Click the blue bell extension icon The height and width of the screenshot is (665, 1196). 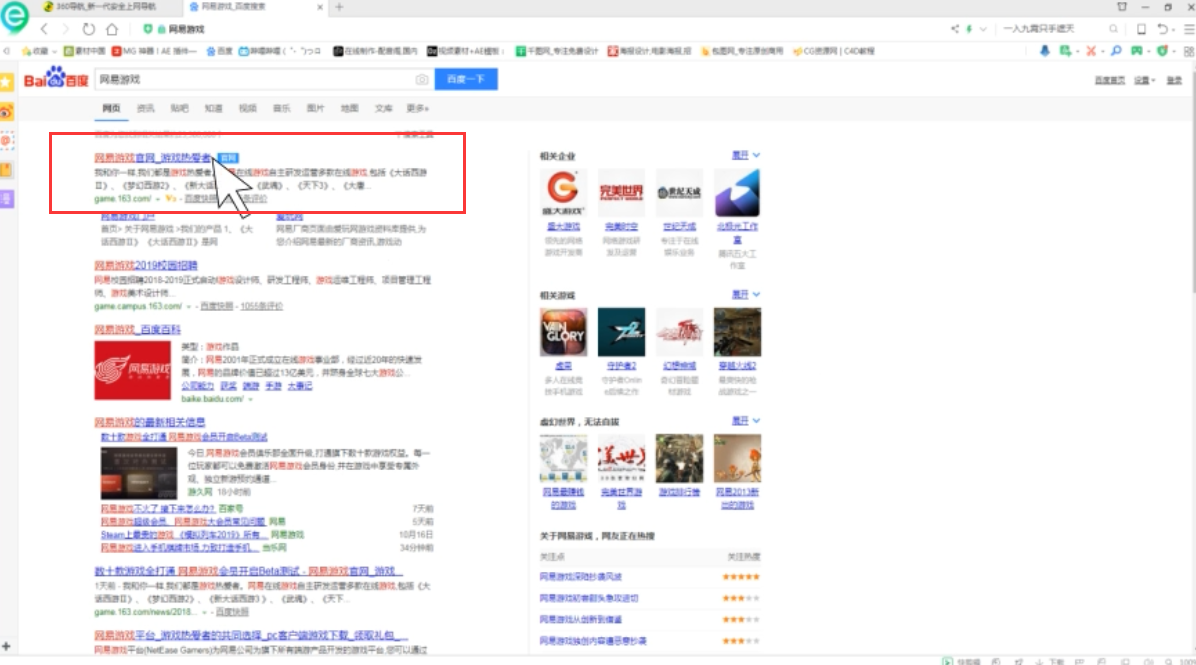1044,51
